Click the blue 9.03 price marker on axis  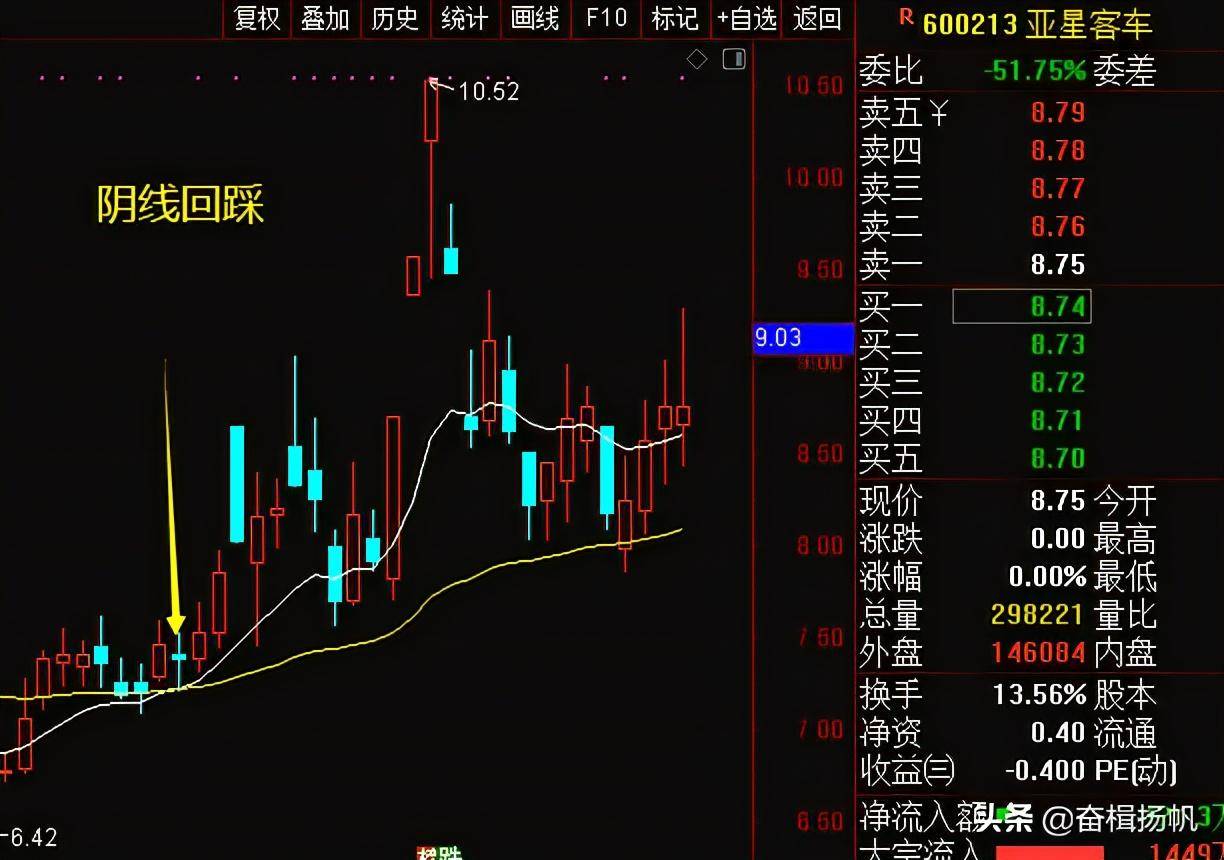point(803,338)
